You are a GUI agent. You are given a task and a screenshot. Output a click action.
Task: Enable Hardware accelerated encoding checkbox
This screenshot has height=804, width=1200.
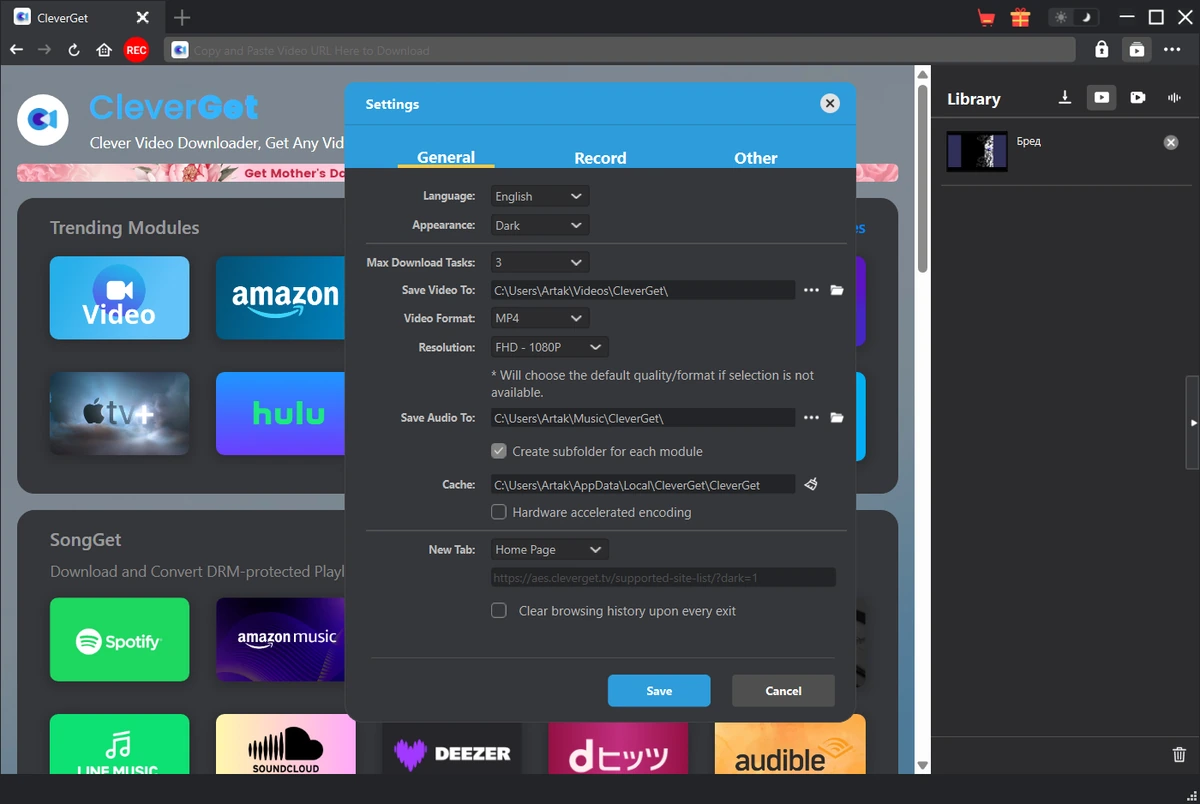tap(499, 512)
